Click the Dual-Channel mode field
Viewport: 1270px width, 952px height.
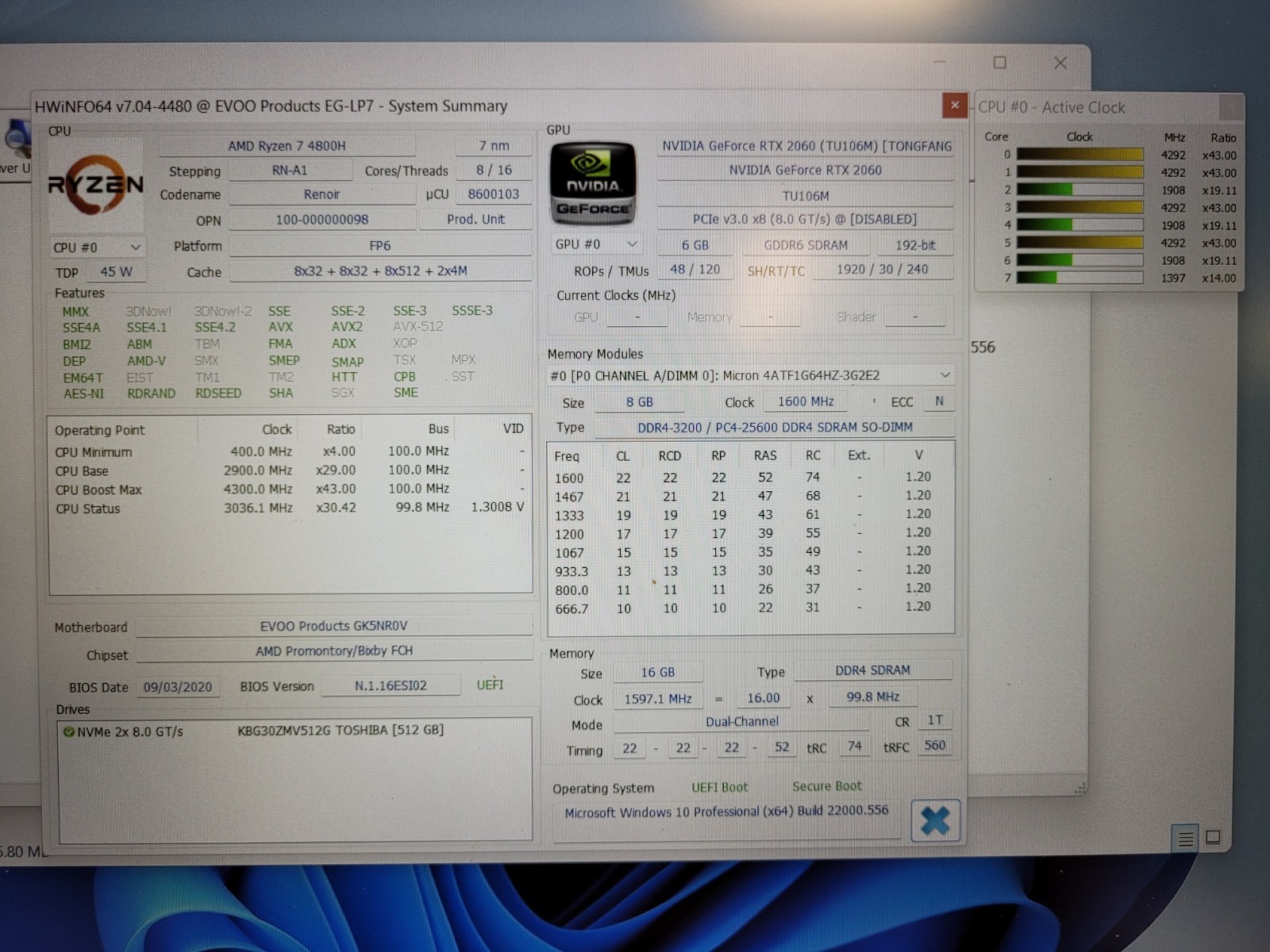point(742,722)
